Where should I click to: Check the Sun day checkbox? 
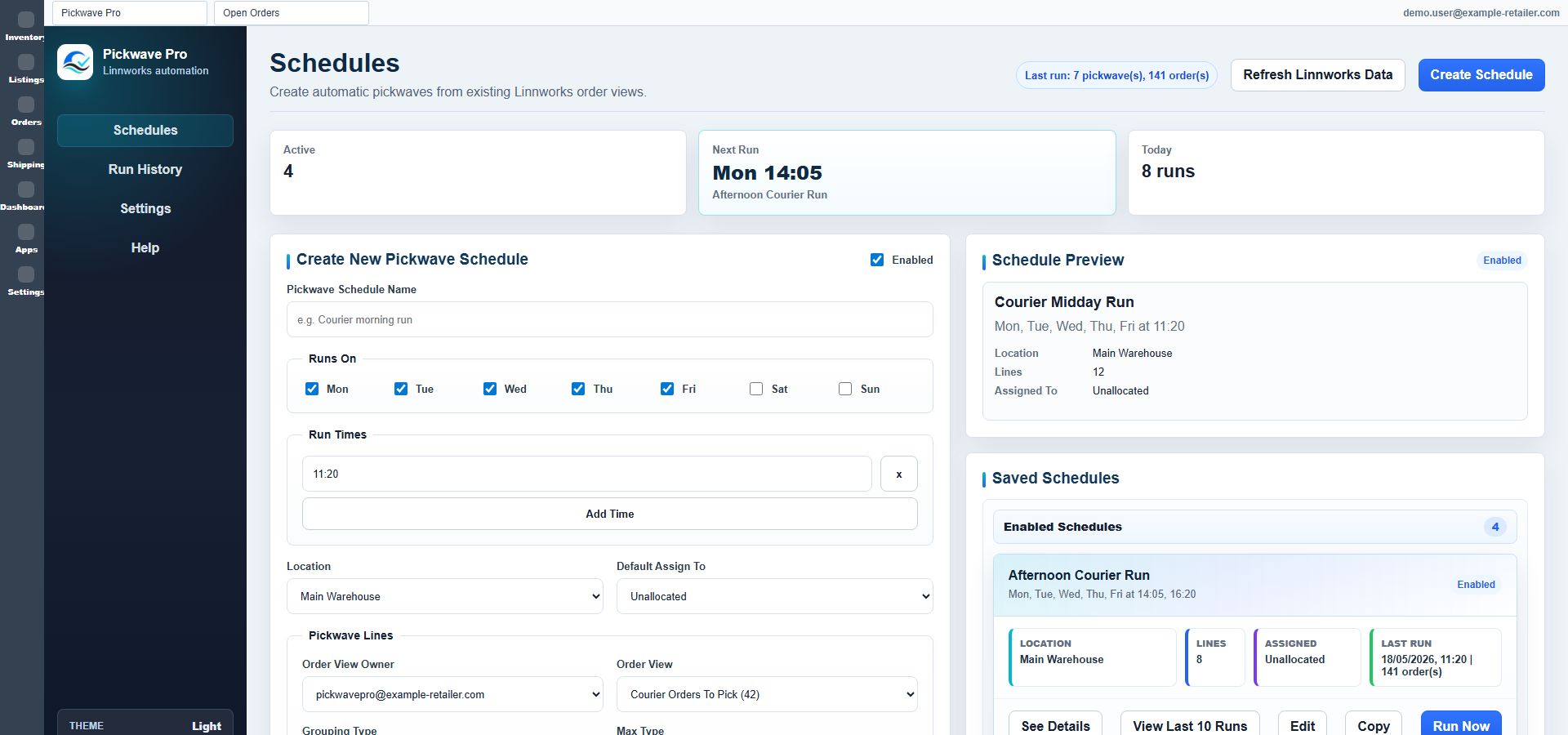coord(845,389)
